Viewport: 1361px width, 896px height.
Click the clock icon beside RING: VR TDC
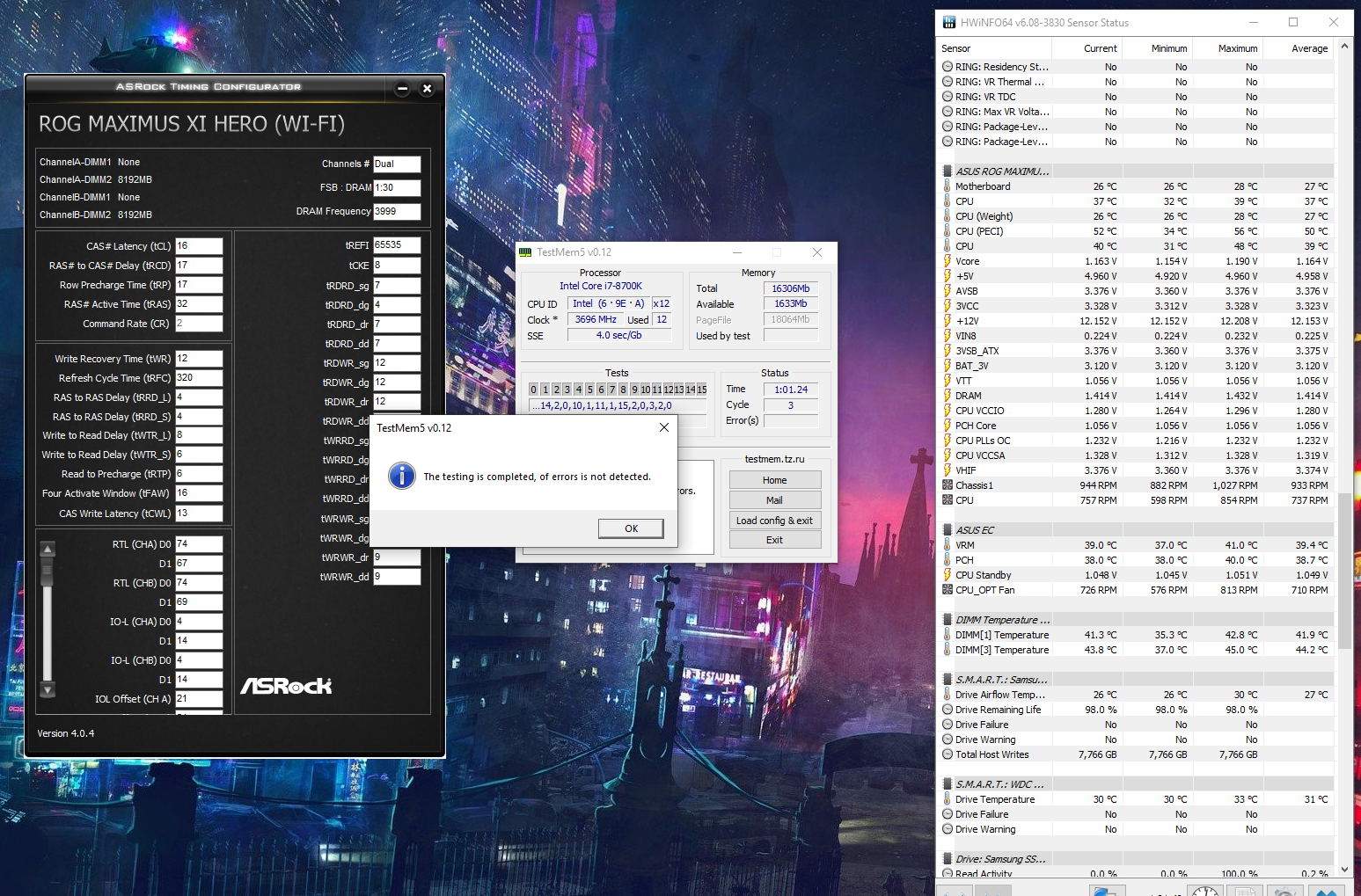[x=948, y=97]
